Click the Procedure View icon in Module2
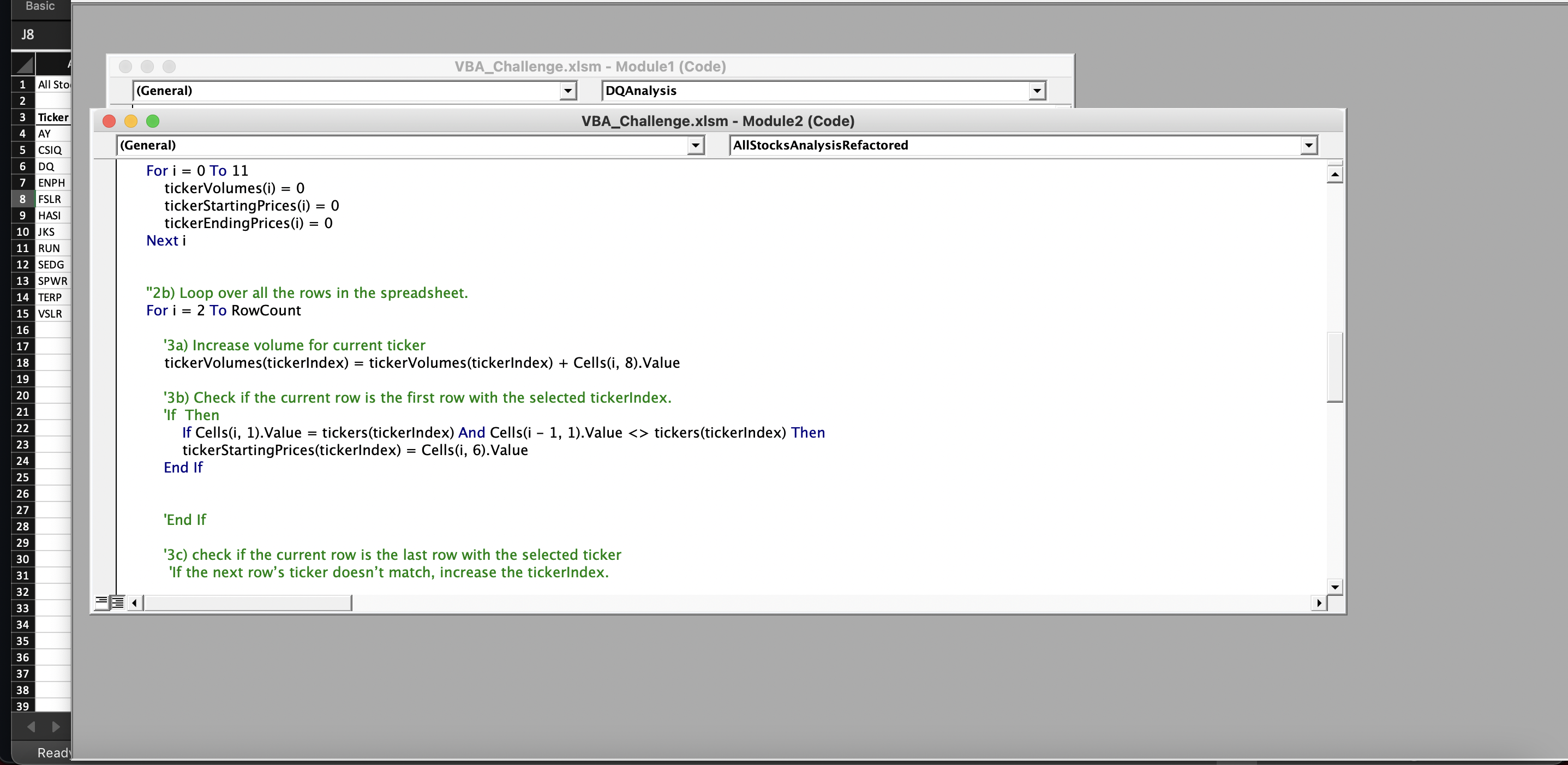 click(x=101, y=602)
